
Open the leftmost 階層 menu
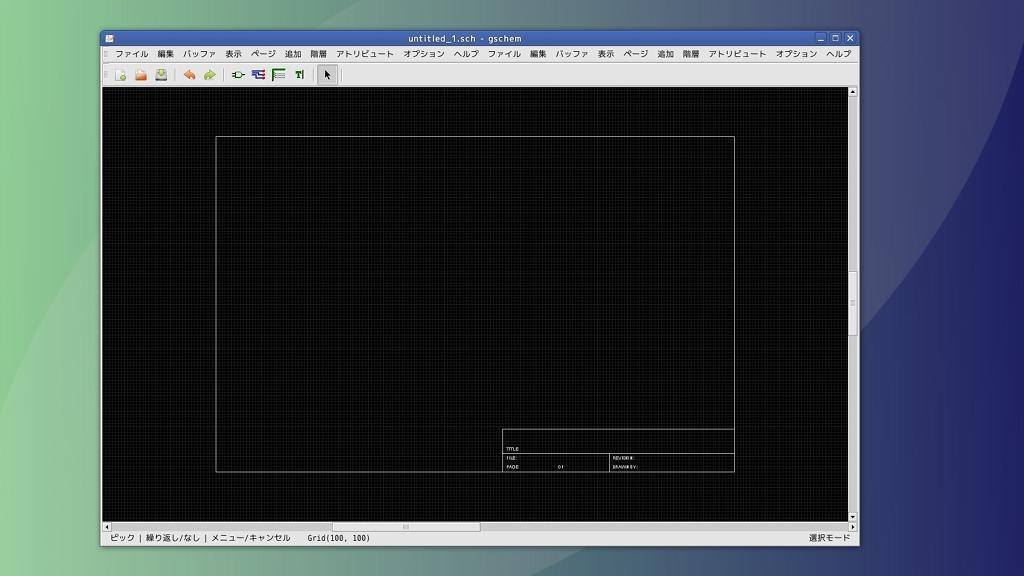[318, 54]
